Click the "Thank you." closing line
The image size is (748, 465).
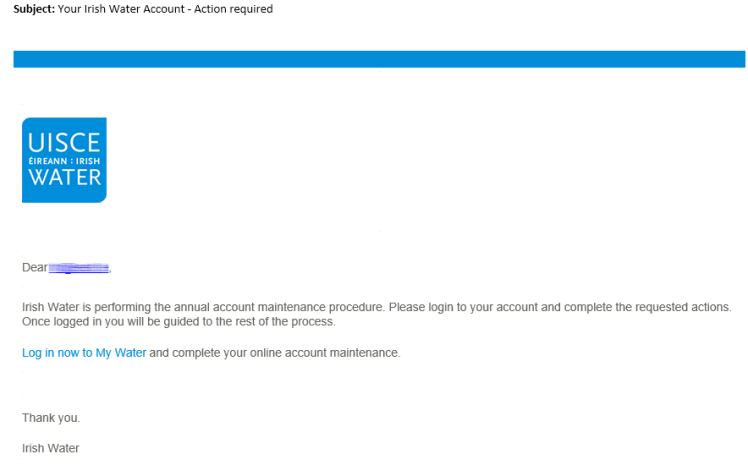[x=51, y=418]
